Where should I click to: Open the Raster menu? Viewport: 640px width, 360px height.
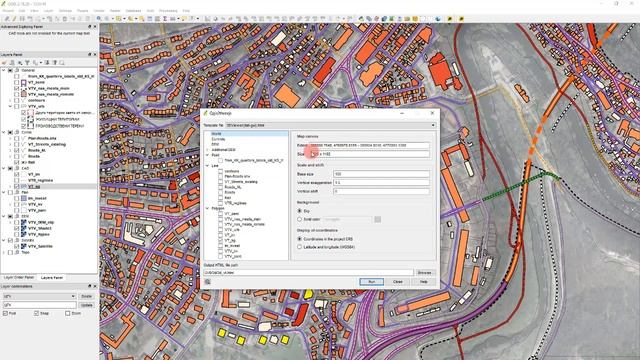click(x=116, y=11)
